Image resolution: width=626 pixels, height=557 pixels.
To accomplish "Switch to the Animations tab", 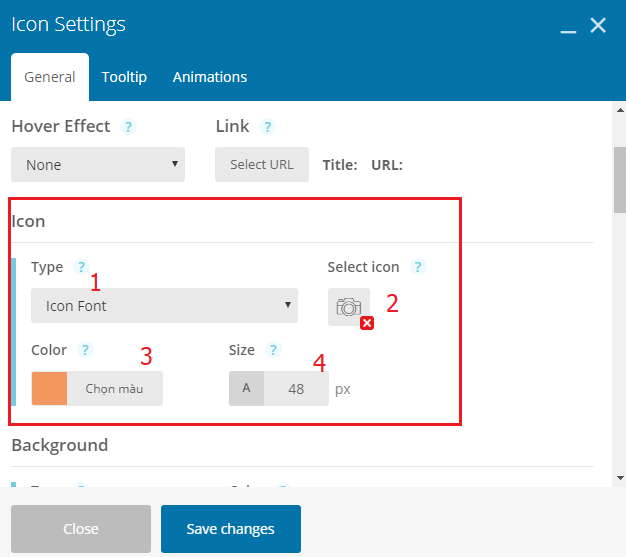I will (x=210, y=77).
